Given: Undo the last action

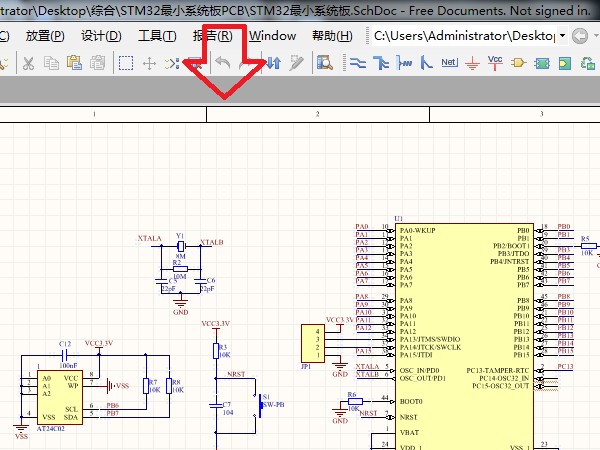Looking at the screenshot, I should coord(223,63).
